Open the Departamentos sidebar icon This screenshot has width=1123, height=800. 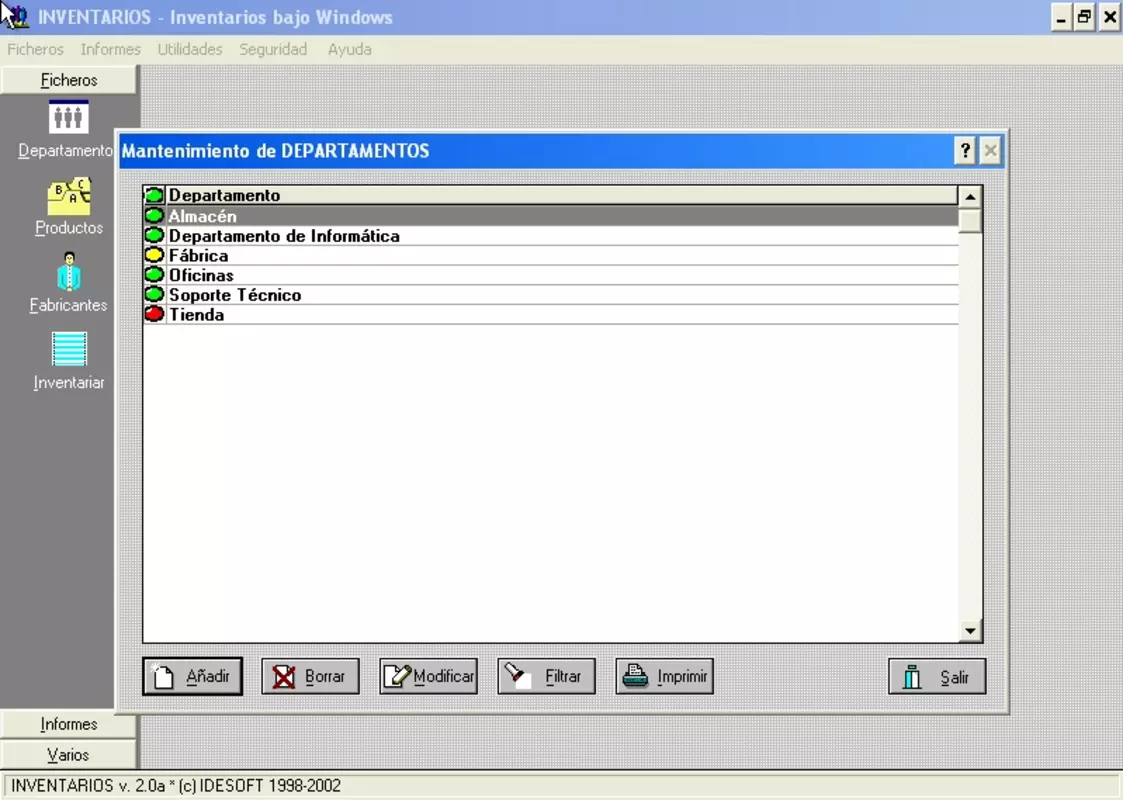(68, 117)
